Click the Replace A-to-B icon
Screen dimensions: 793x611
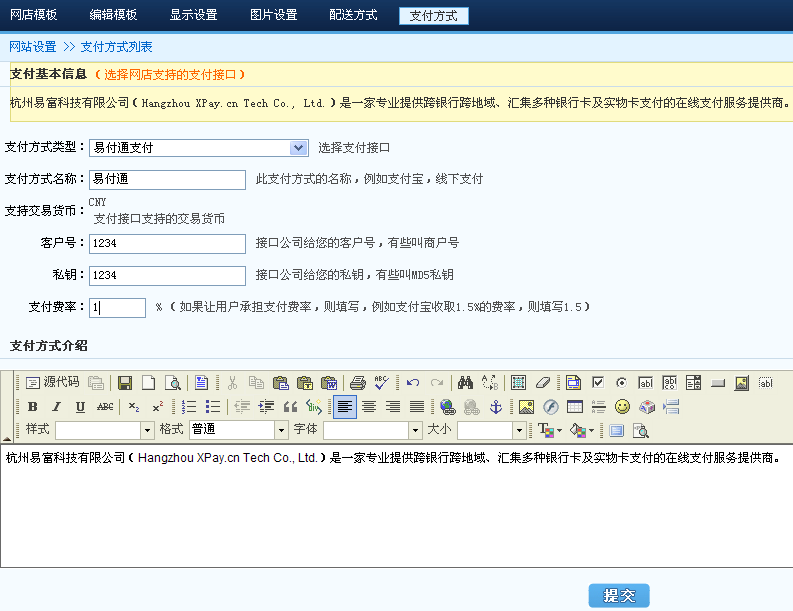[490, 383]
